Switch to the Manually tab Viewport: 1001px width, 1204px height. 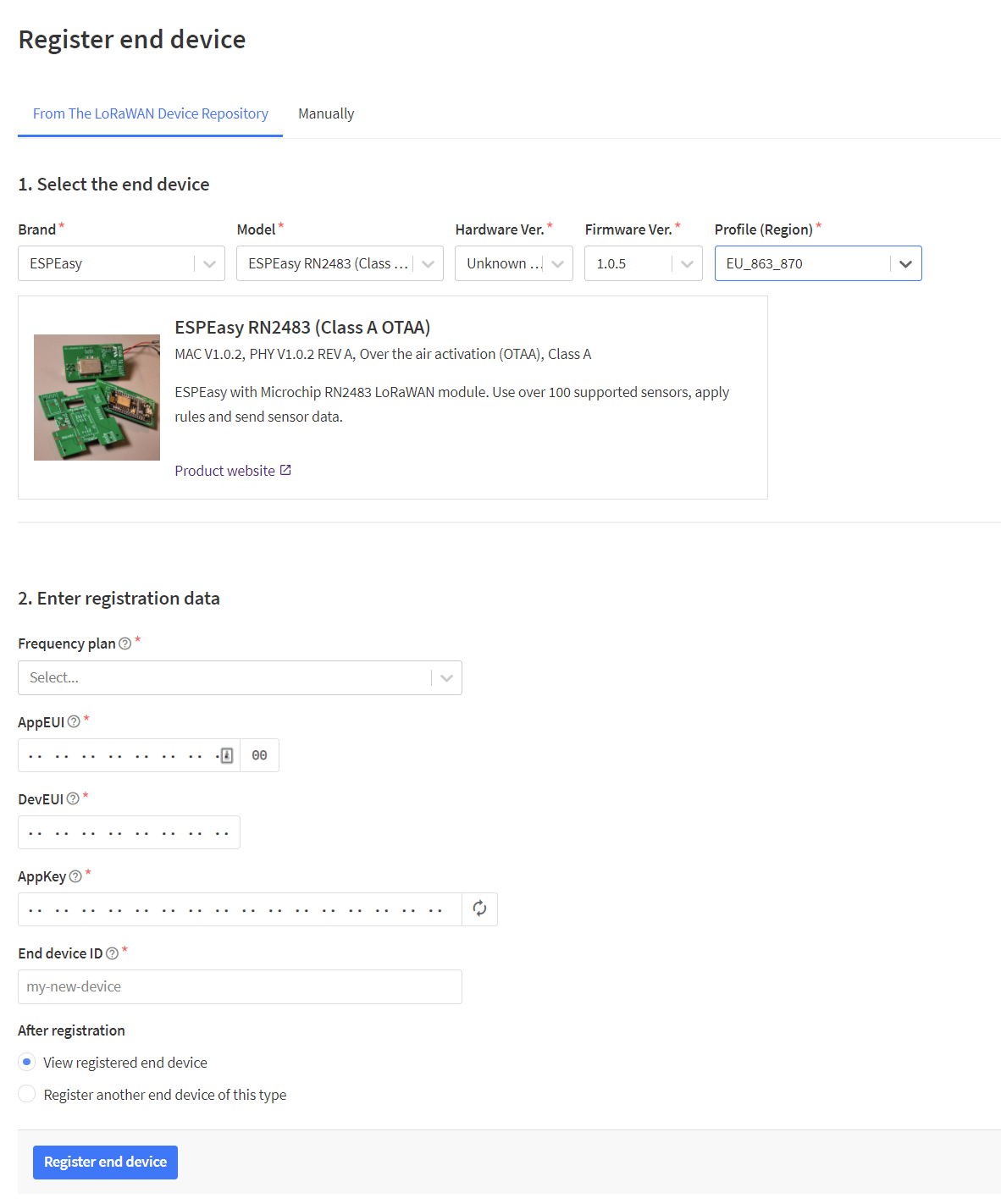[326, 113]
